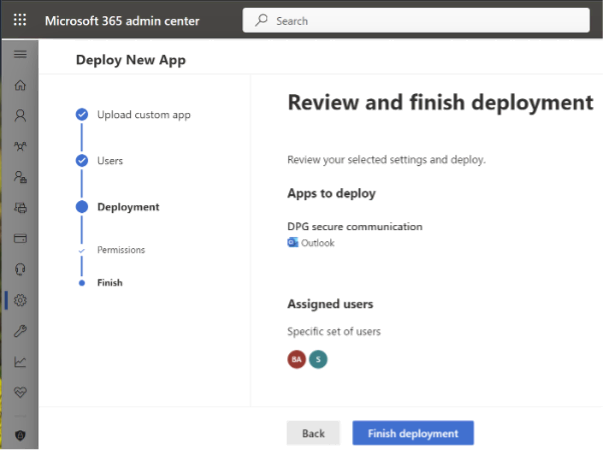The image size is (604, 450).
Task: Go to Home in sidebar
Action: [20, 85]
